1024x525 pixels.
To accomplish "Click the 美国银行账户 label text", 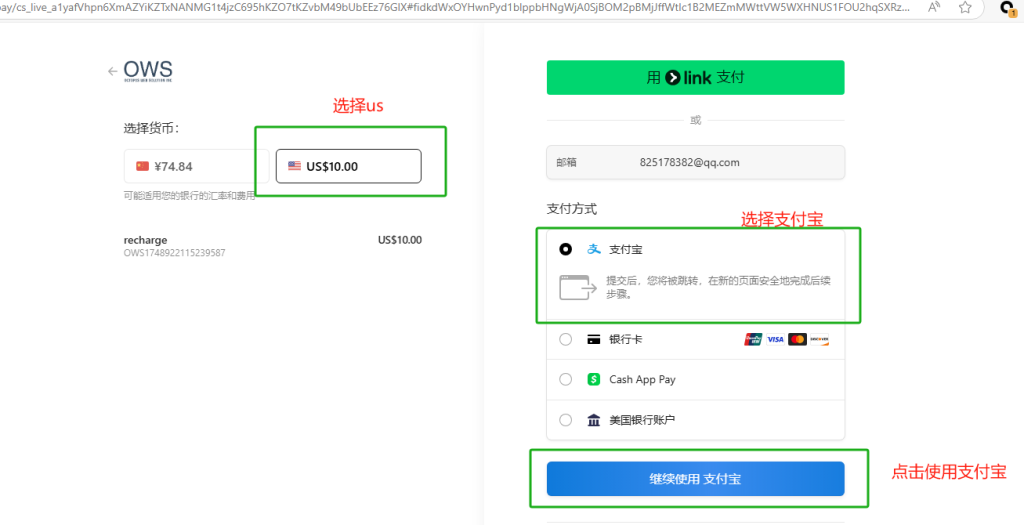I will point(642,420).
